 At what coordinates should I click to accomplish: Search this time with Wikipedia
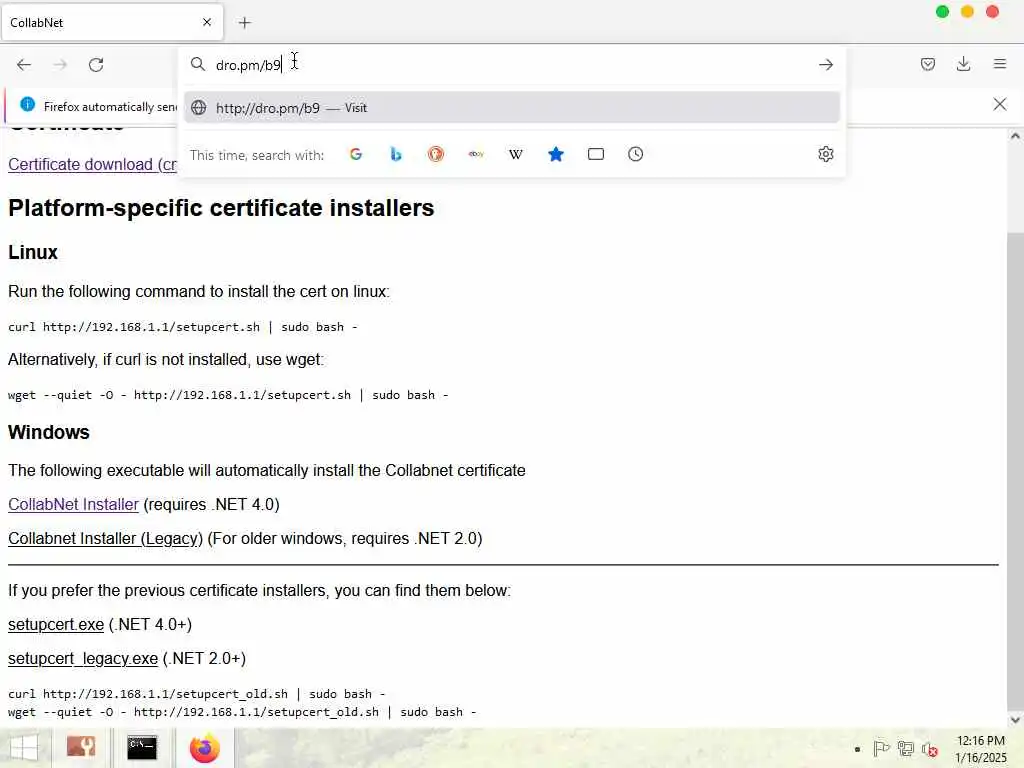[x=516, y=154]
